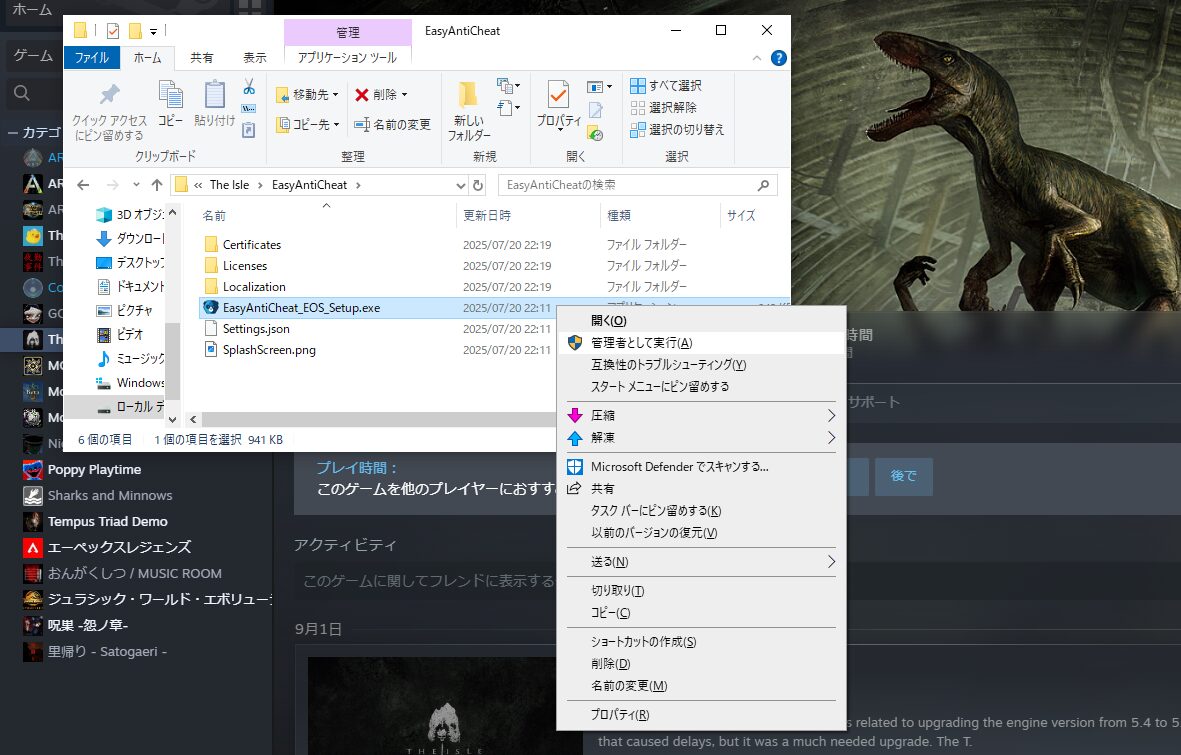
Task: Click the SplashScreen.png file icon
Action: (x=211, y=350)
